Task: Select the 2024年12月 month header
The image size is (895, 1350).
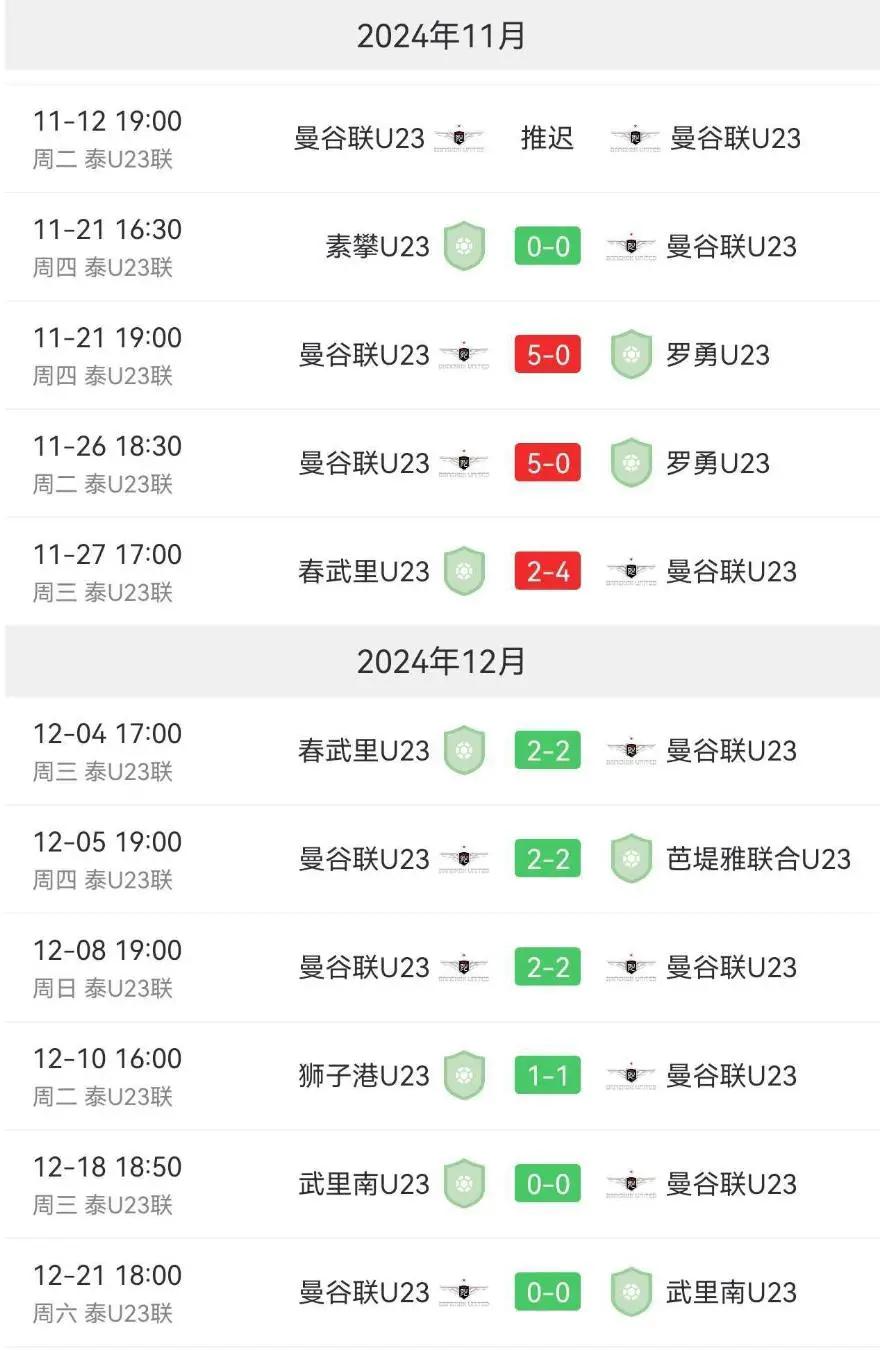Action: [441, 662]
